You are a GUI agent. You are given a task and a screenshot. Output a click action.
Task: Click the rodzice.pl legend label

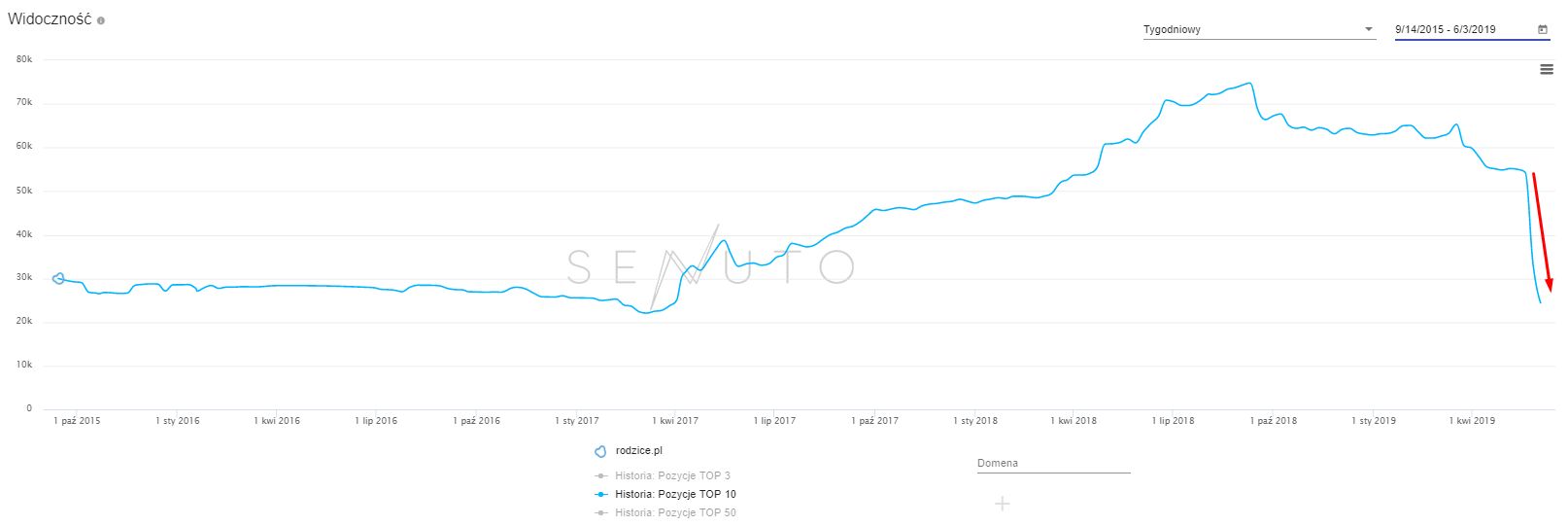(638, 451)
